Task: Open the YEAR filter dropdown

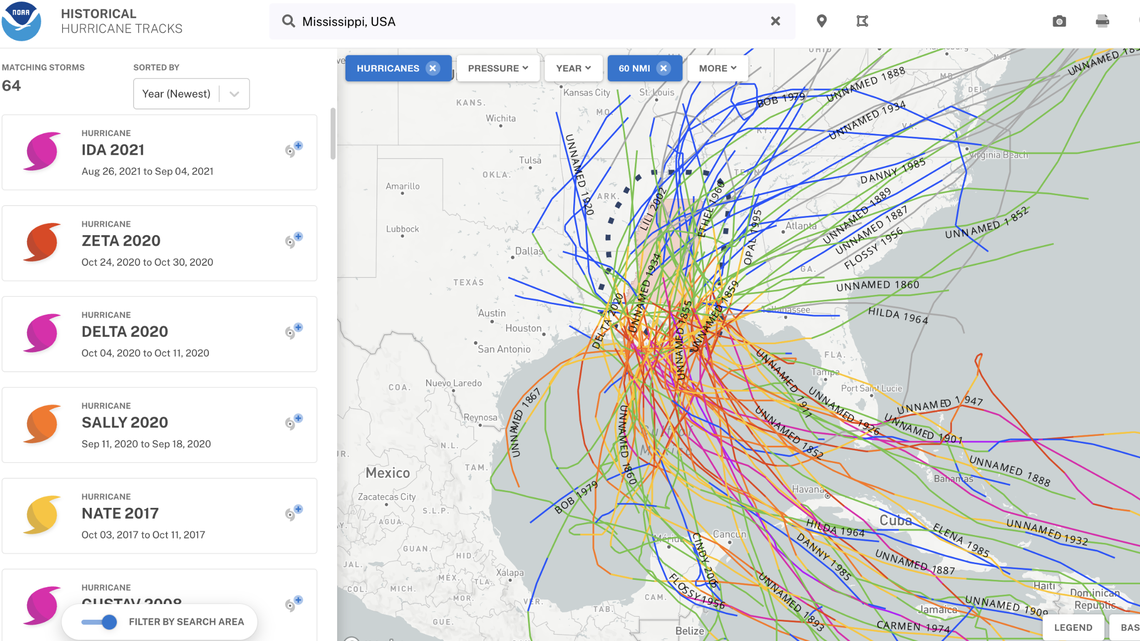Action: click(x=573, y=68)
